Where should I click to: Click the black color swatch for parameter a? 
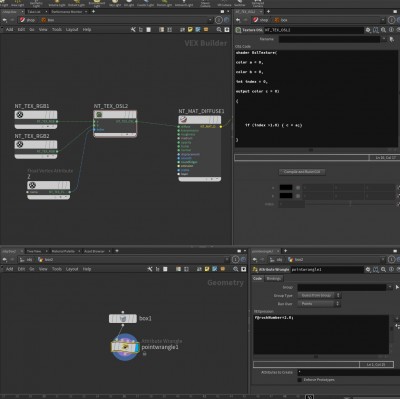coord(286,188)
